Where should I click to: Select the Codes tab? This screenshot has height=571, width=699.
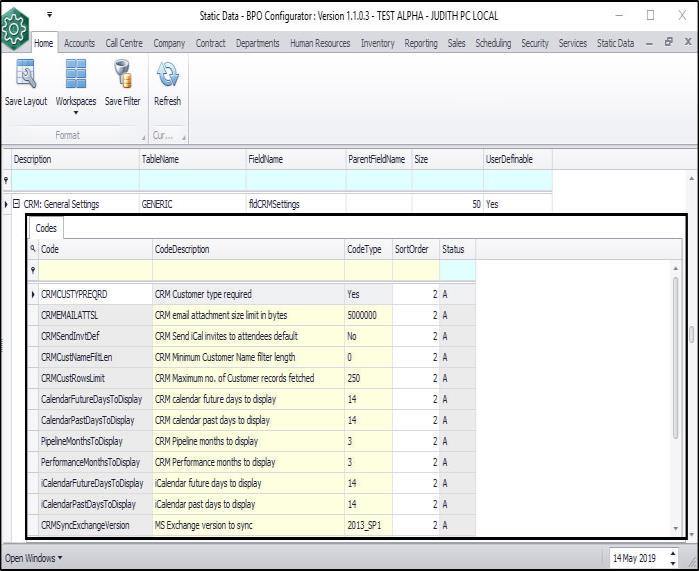tap(46, 228)
